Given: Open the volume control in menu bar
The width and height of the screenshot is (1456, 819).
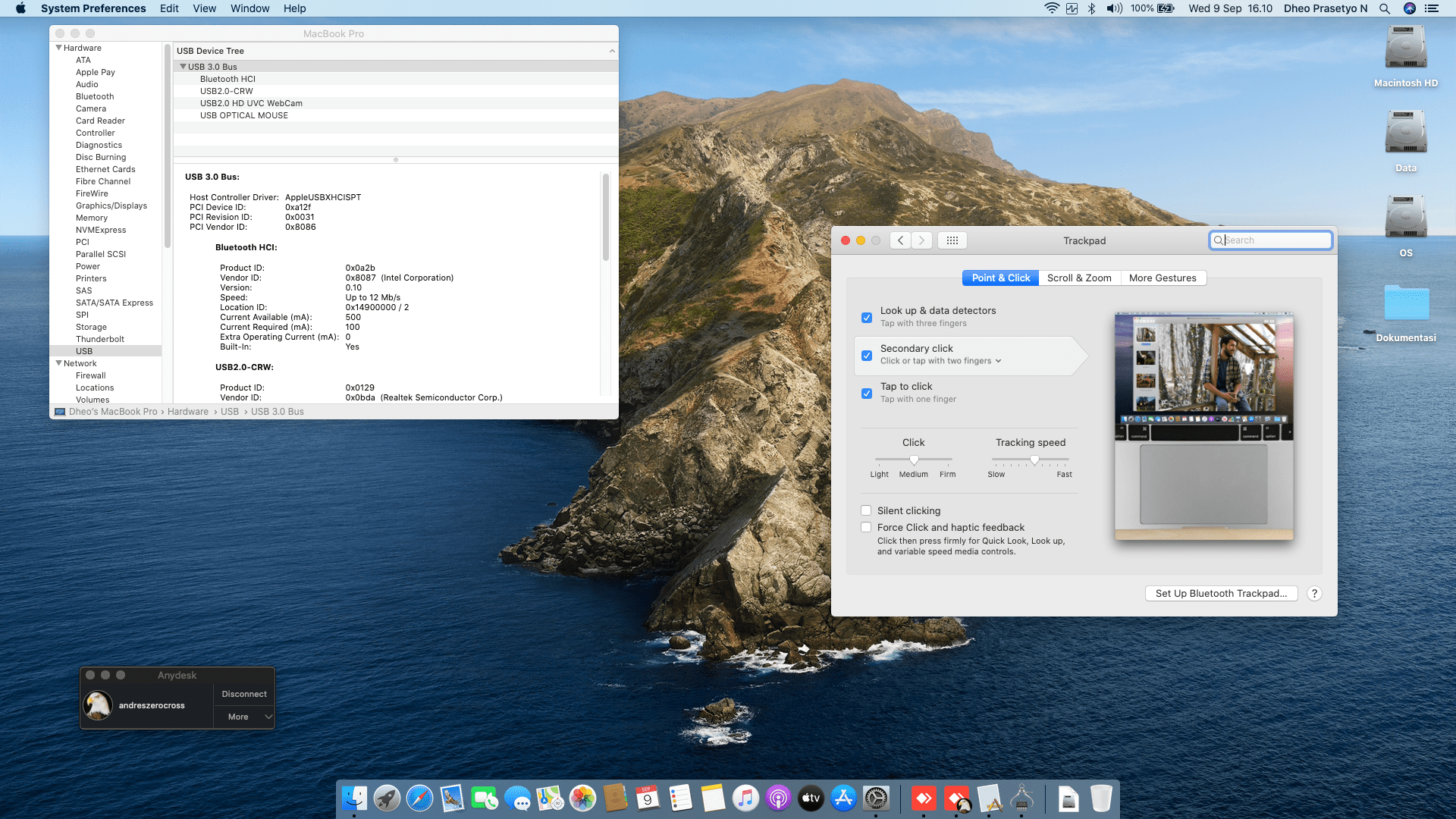Looking at the screenshot, I should [x=1114, y=8].
